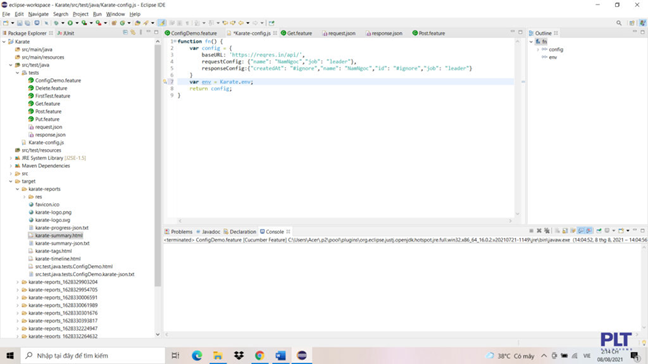
Task: Click Windows taskbar search box
Action: 93,355
